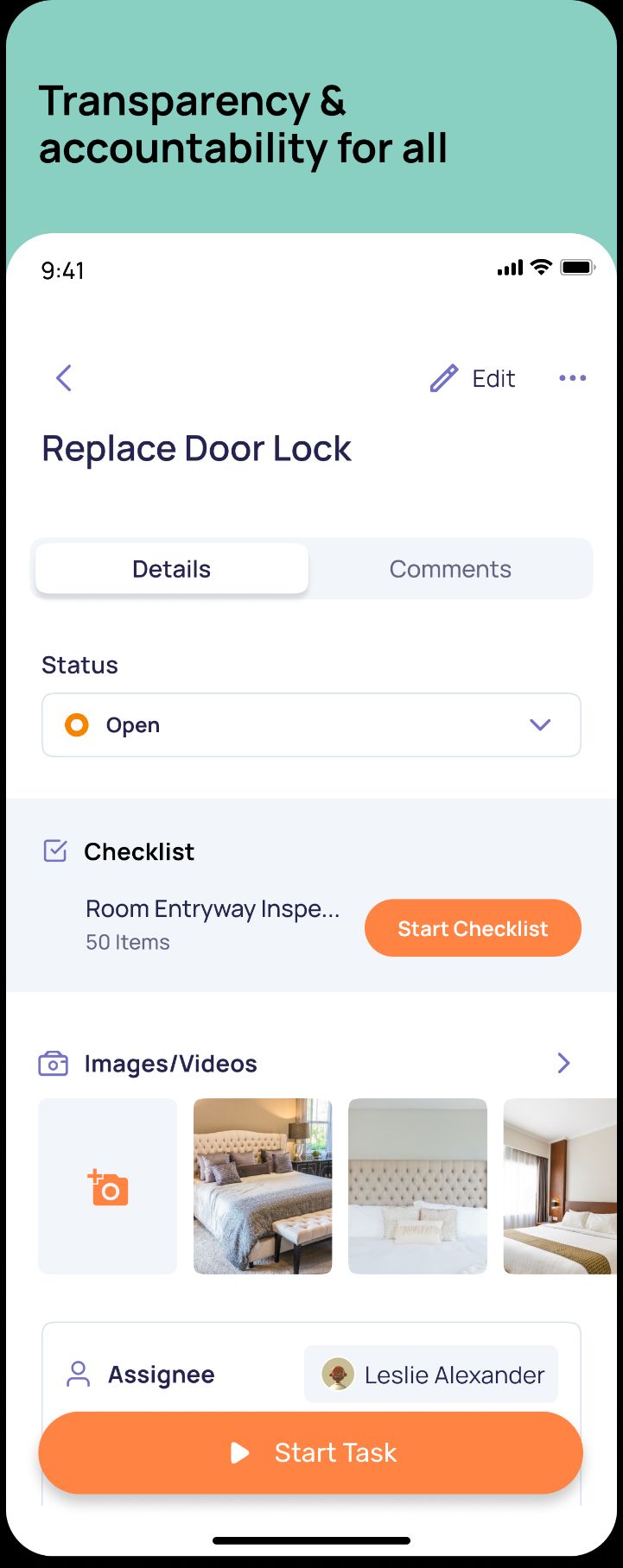Screen dimensions: 623x1568
Task: Open the white headboard photo thumbnail
Action: [x=417, y=1186]
